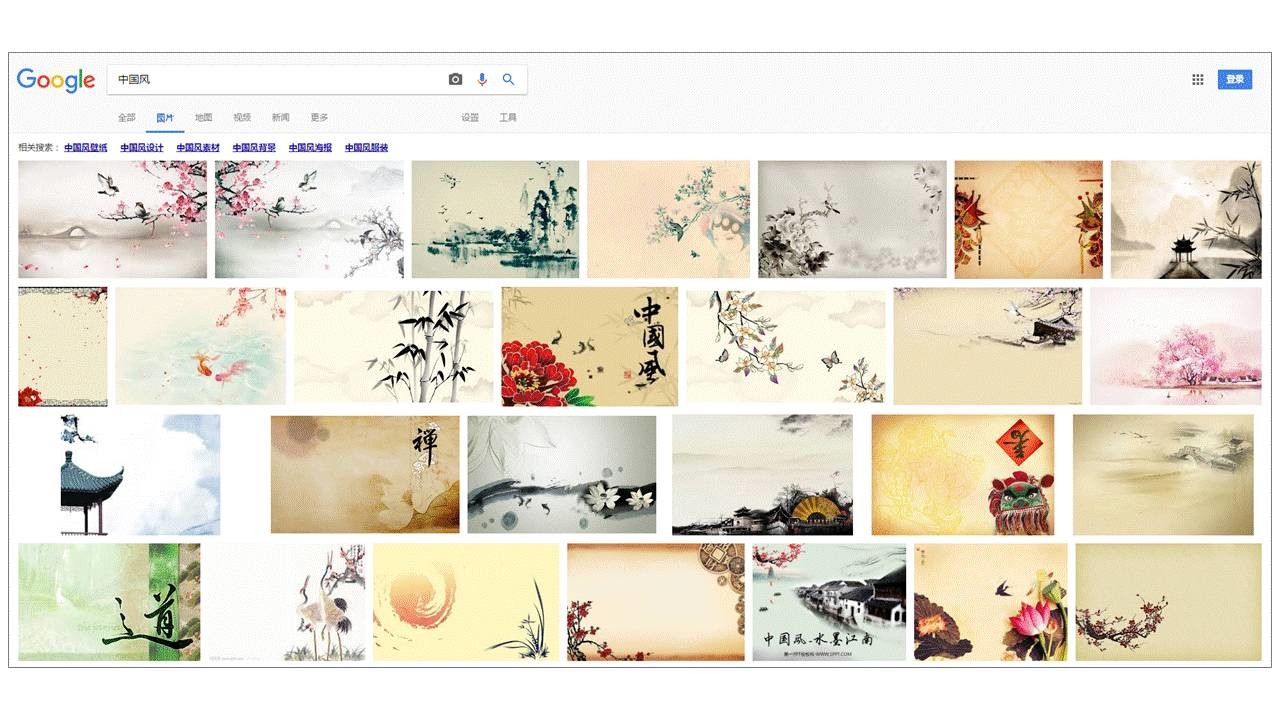This screenshot has width=1280, height=720.
Task: Click the 中国风海报 related search link
Action: (x=310, y=148)
